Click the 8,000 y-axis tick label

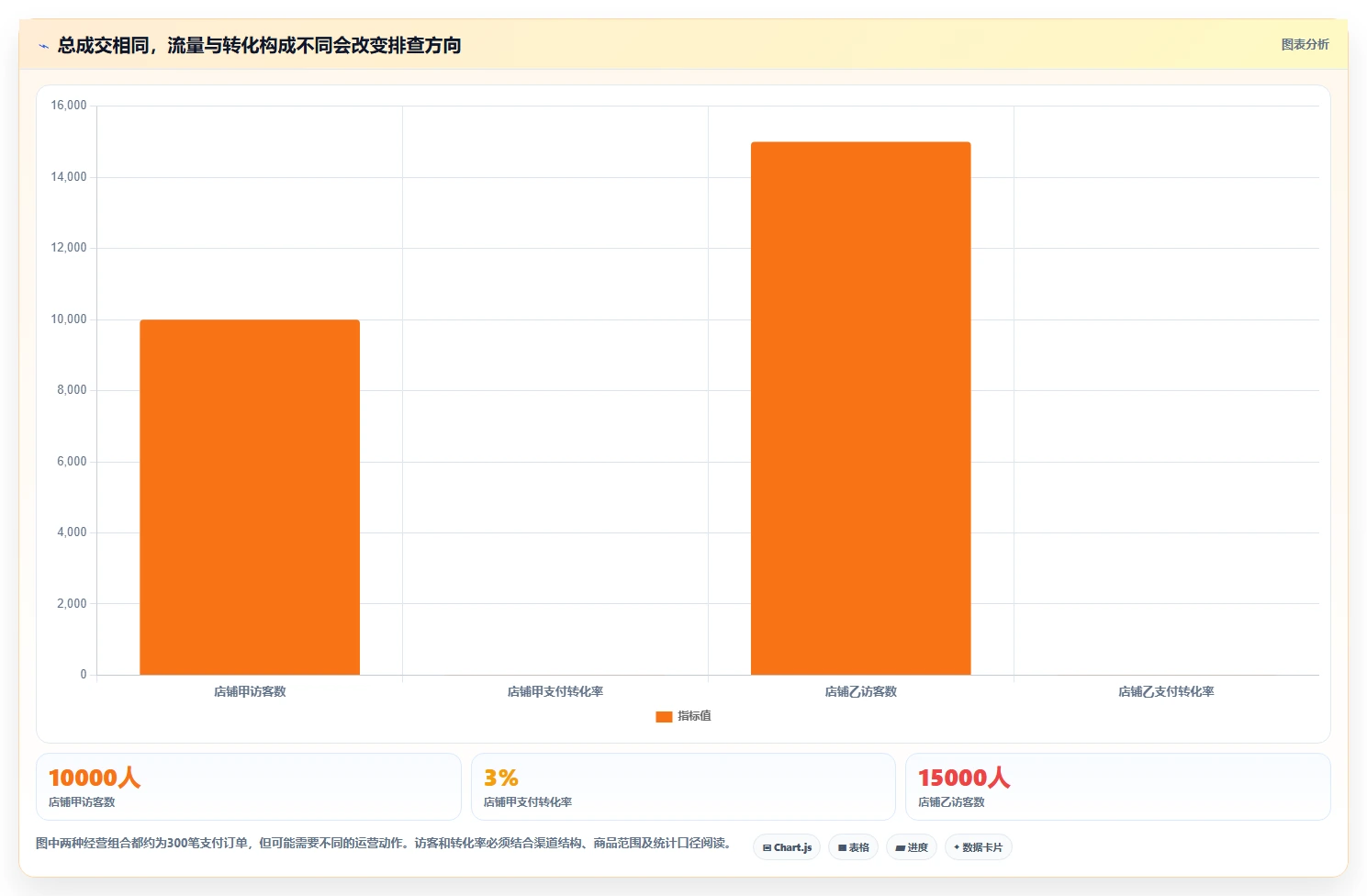click(x=72, y=390)
